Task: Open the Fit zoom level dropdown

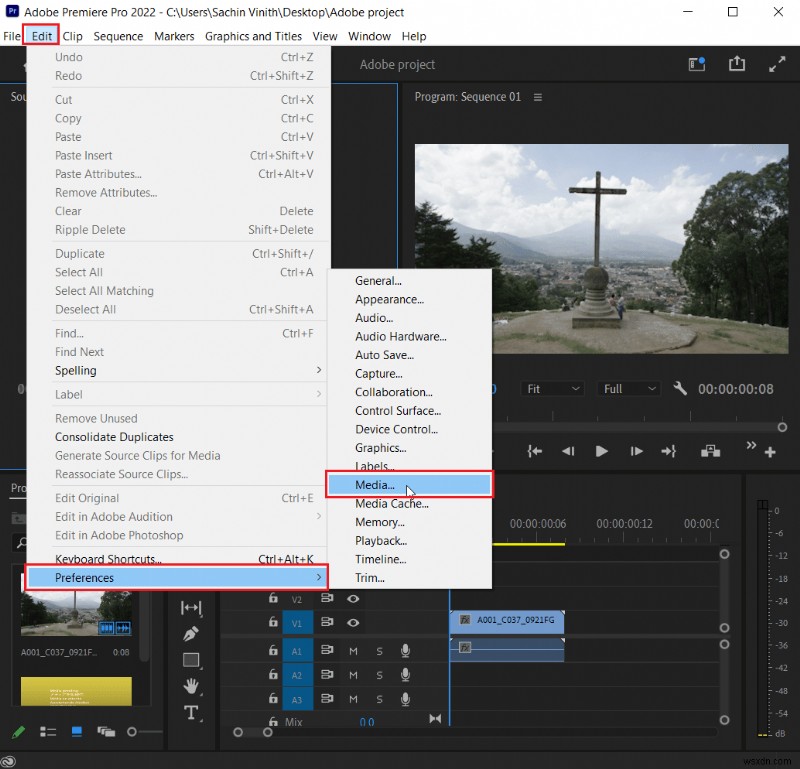Action: (x=554, y=388)
